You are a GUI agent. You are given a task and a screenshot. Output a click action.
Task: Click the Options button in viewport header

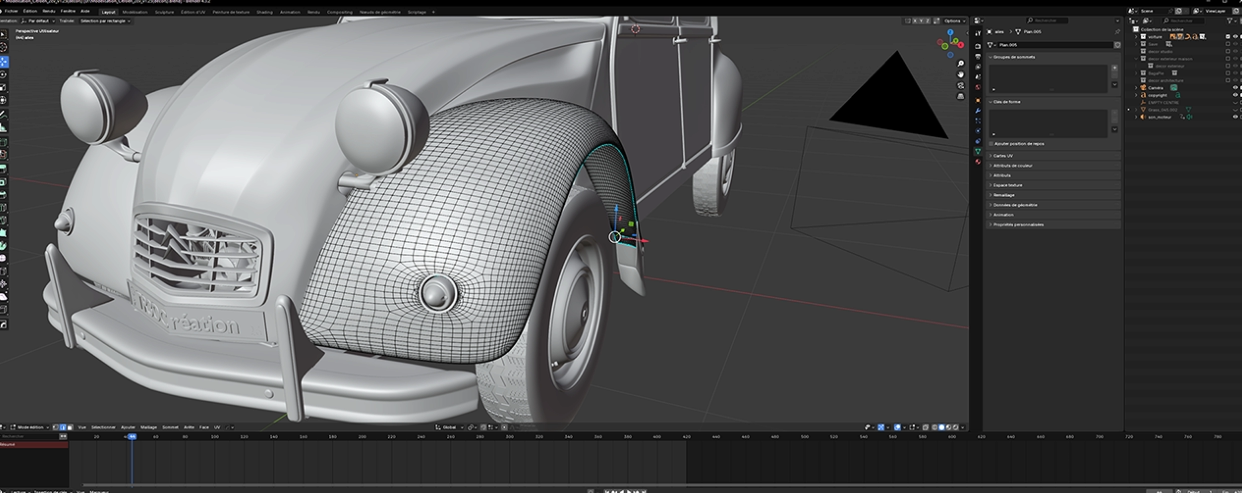pyautogui.click(x=953, y=20)
